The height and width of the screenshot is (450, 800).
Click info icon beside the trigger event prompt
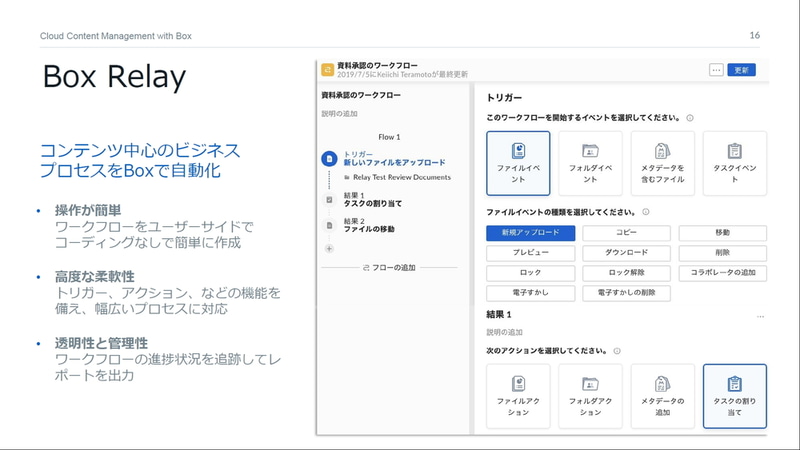click(690, 118)
